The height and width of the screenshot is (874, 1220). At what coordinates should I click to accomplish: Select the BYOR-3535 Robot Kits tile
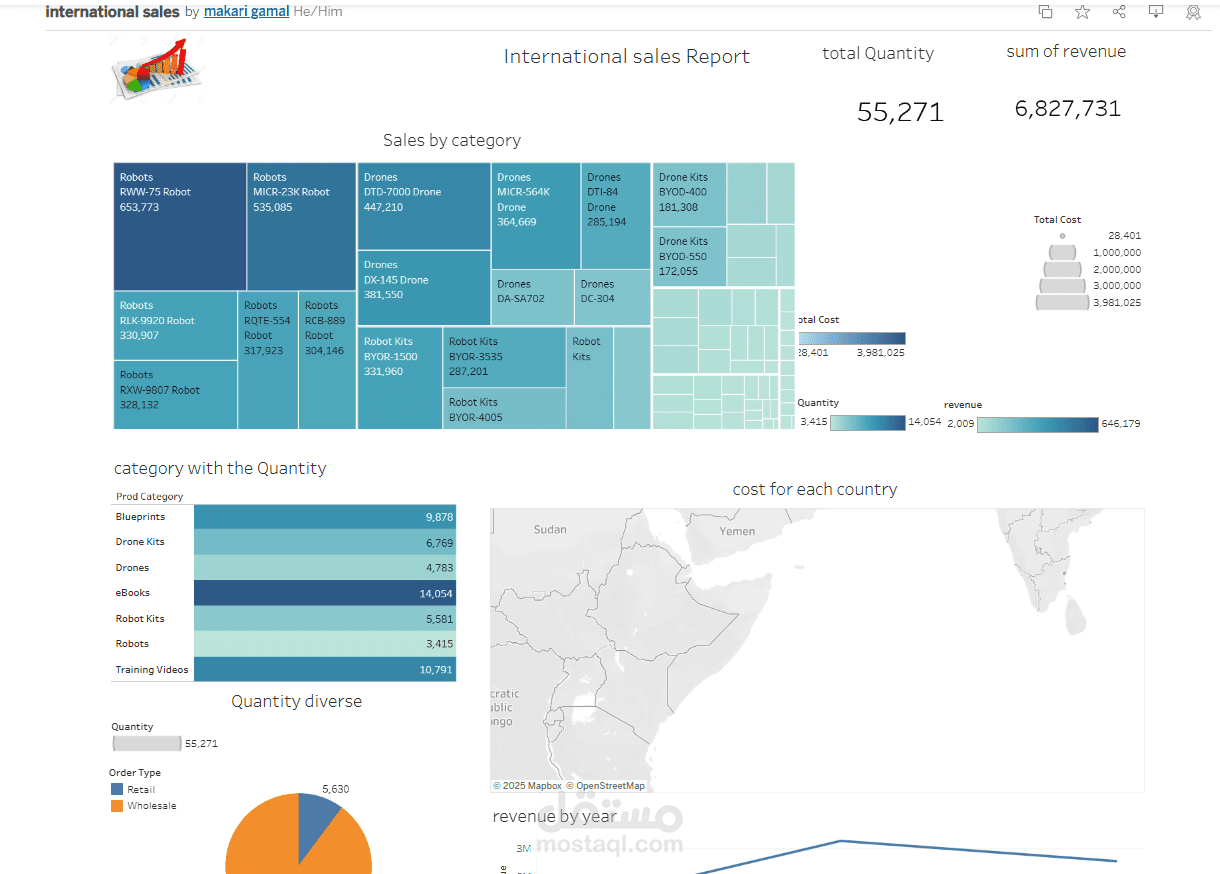click(505, 357)
